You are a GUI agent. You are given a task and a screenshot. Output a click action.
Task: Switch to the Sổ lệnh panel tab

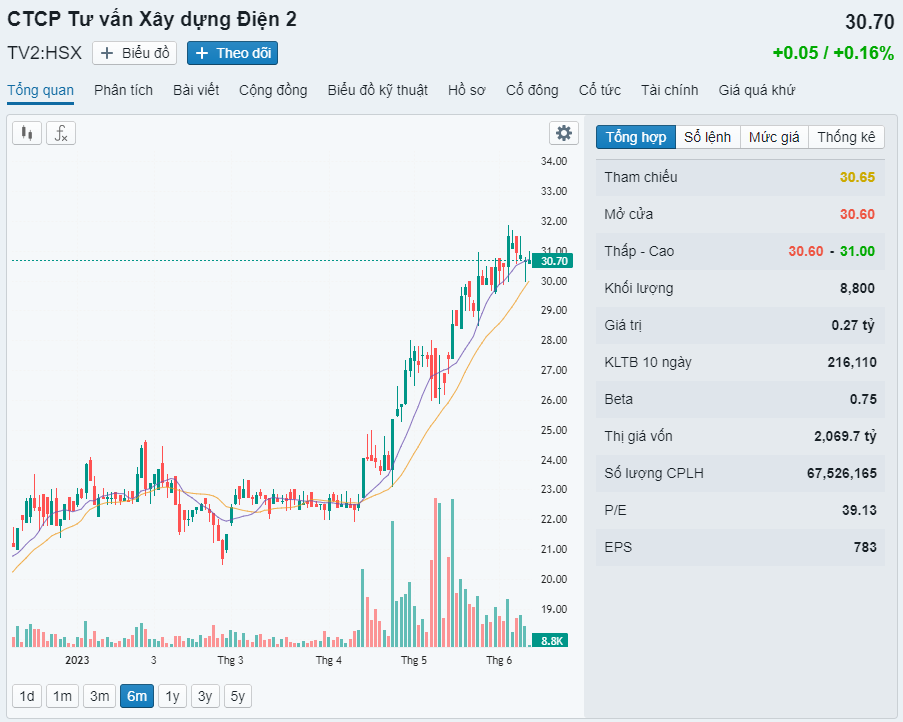tap(708, 137)
